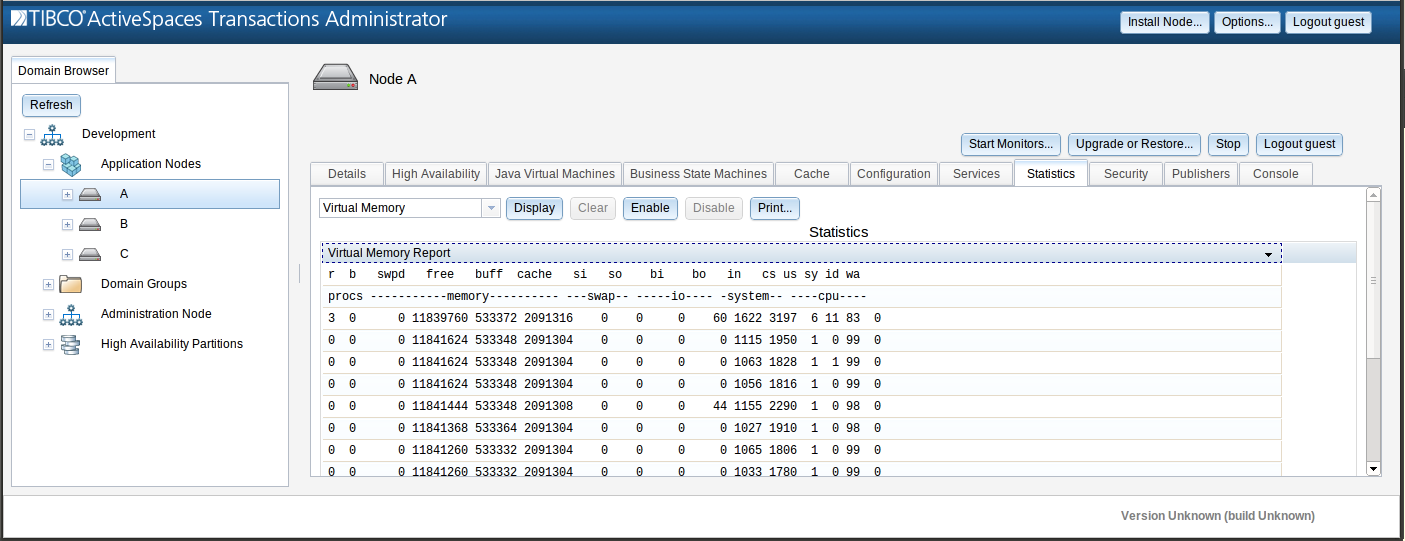Open the Cache tab

click(x=812, y=174)
